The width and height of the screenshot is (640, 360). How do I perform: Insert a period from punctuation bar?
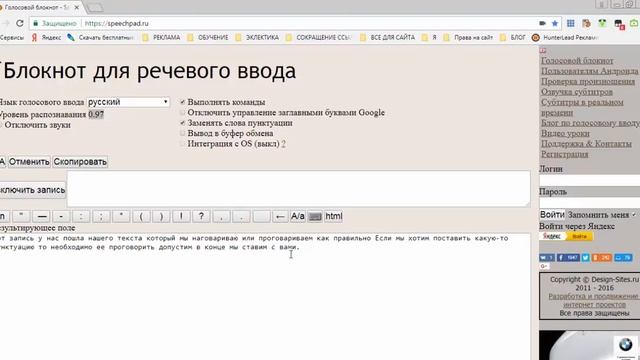[241, 216]
